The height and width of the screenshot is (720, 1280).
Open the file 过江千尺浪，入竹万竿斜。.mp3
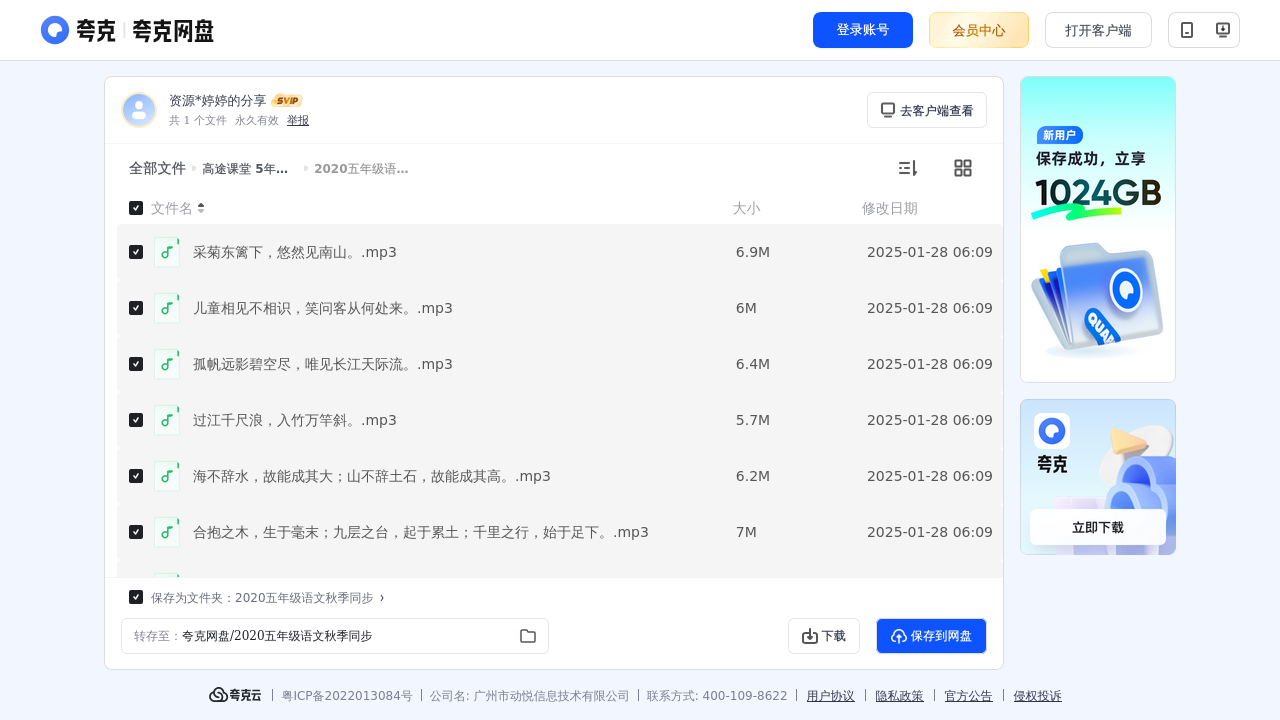click(x=295, y=420)
